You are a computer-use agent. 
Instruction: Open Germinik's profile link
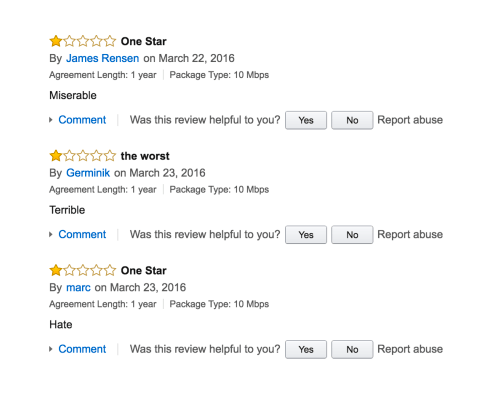click(x=88, y=173)
